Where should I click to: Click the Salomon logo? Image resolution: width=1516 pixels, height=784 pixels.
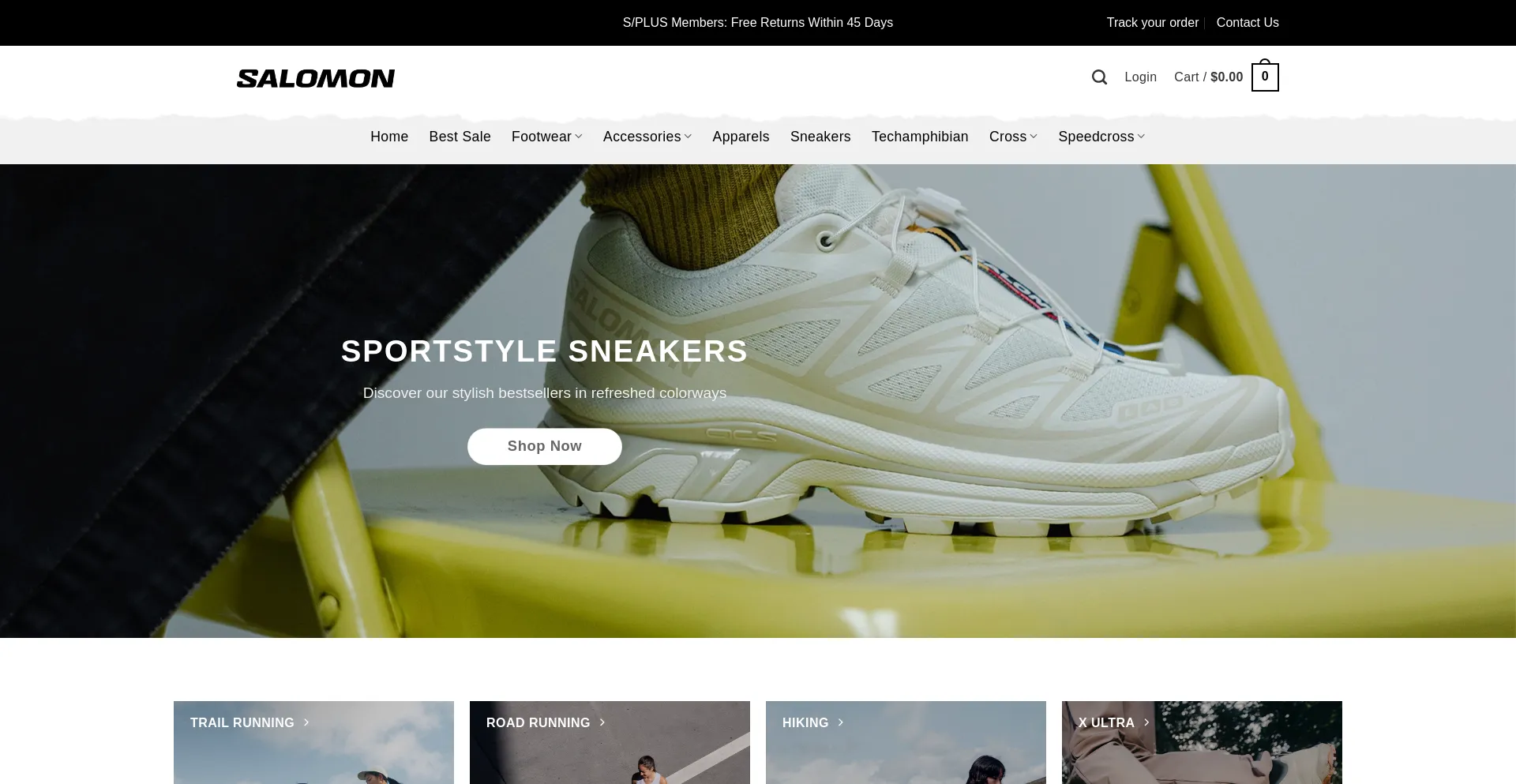[x=316, y=78]
